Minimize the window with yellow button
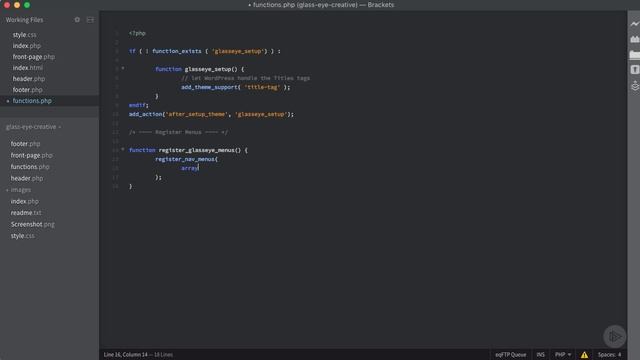 pos(17,5)
